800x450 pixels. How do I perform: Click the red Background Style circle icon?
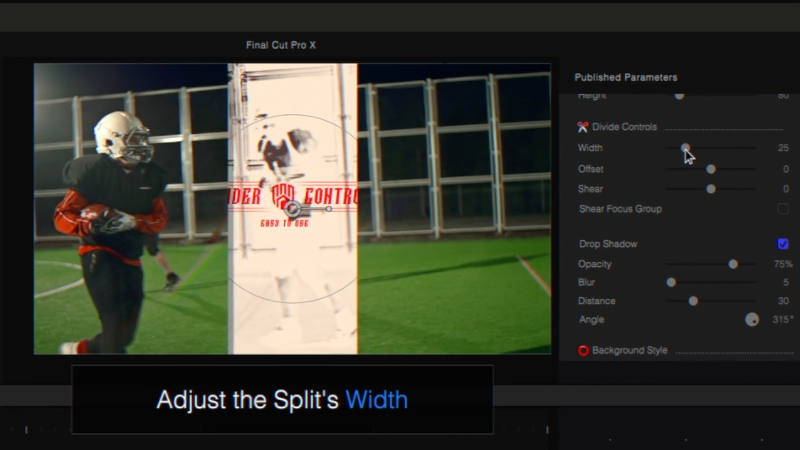(x=583, y=351)
